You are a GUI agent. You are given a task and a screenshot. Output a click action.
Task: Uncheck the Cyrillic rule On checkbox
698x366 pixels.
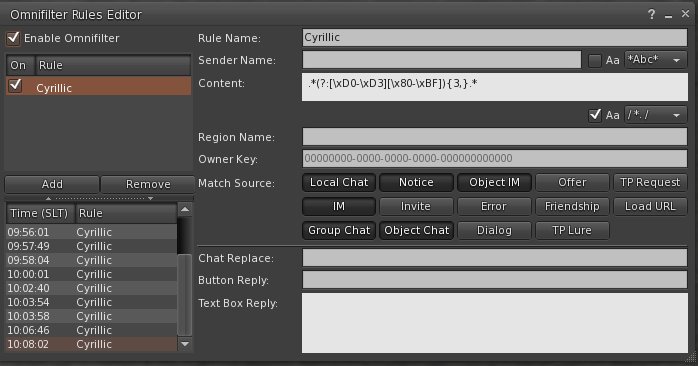[15, 85]
